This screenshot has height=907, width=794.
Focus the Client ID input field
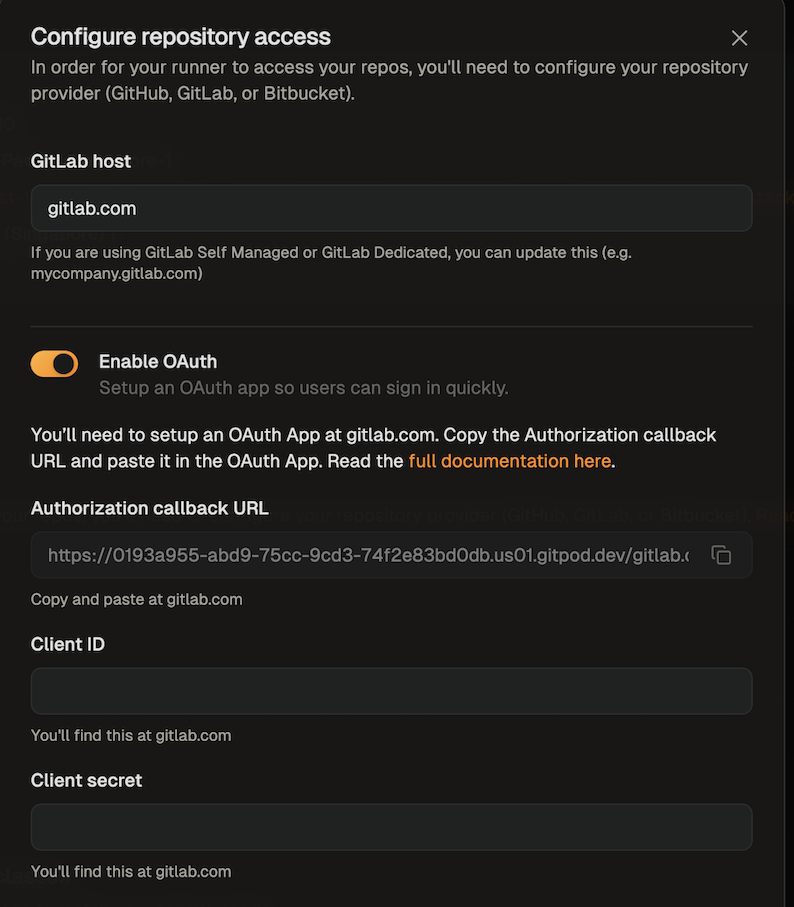click(391, 691)
